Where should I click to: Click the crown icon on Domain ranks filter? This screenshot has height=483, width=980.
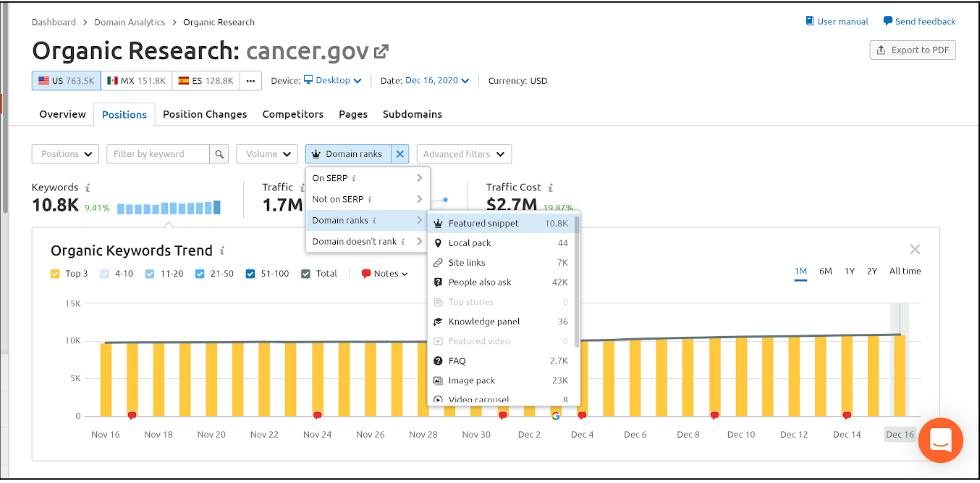click(316, 154)
